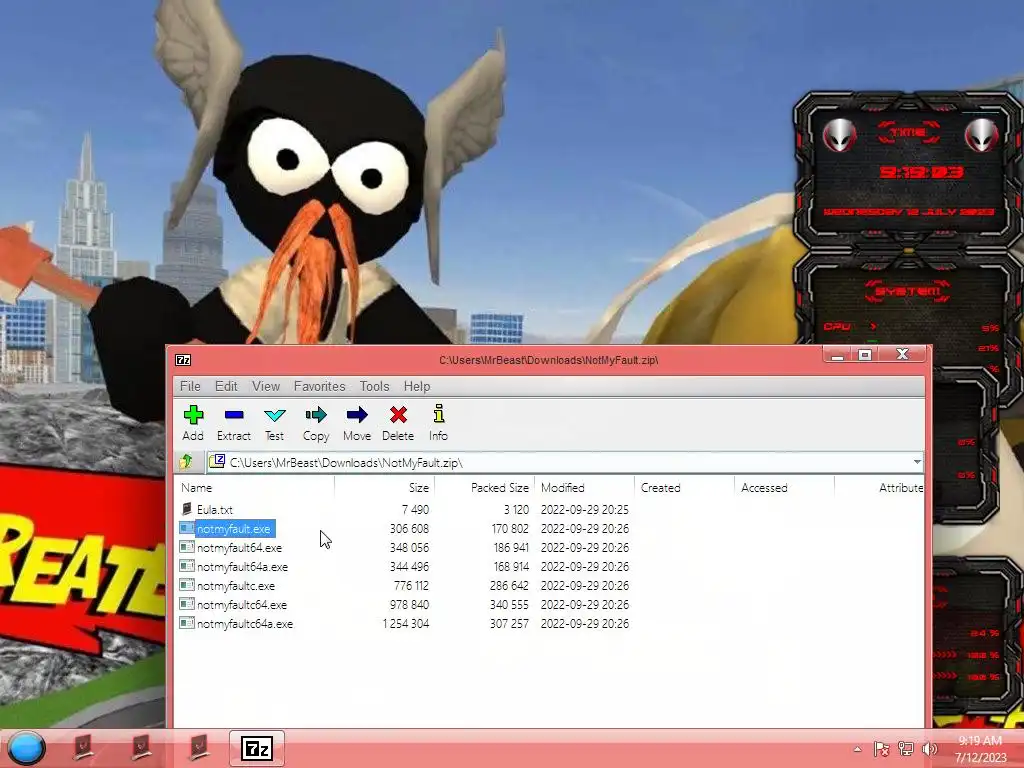
Task: Open the Tools menu
Action: [x=374, y=386]
